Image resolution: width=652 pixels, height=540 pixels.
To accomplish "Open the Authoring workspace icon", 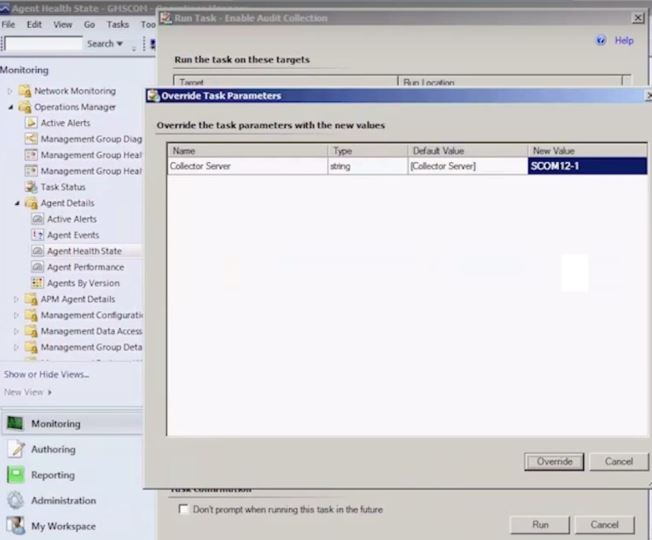I will point(16,450).
